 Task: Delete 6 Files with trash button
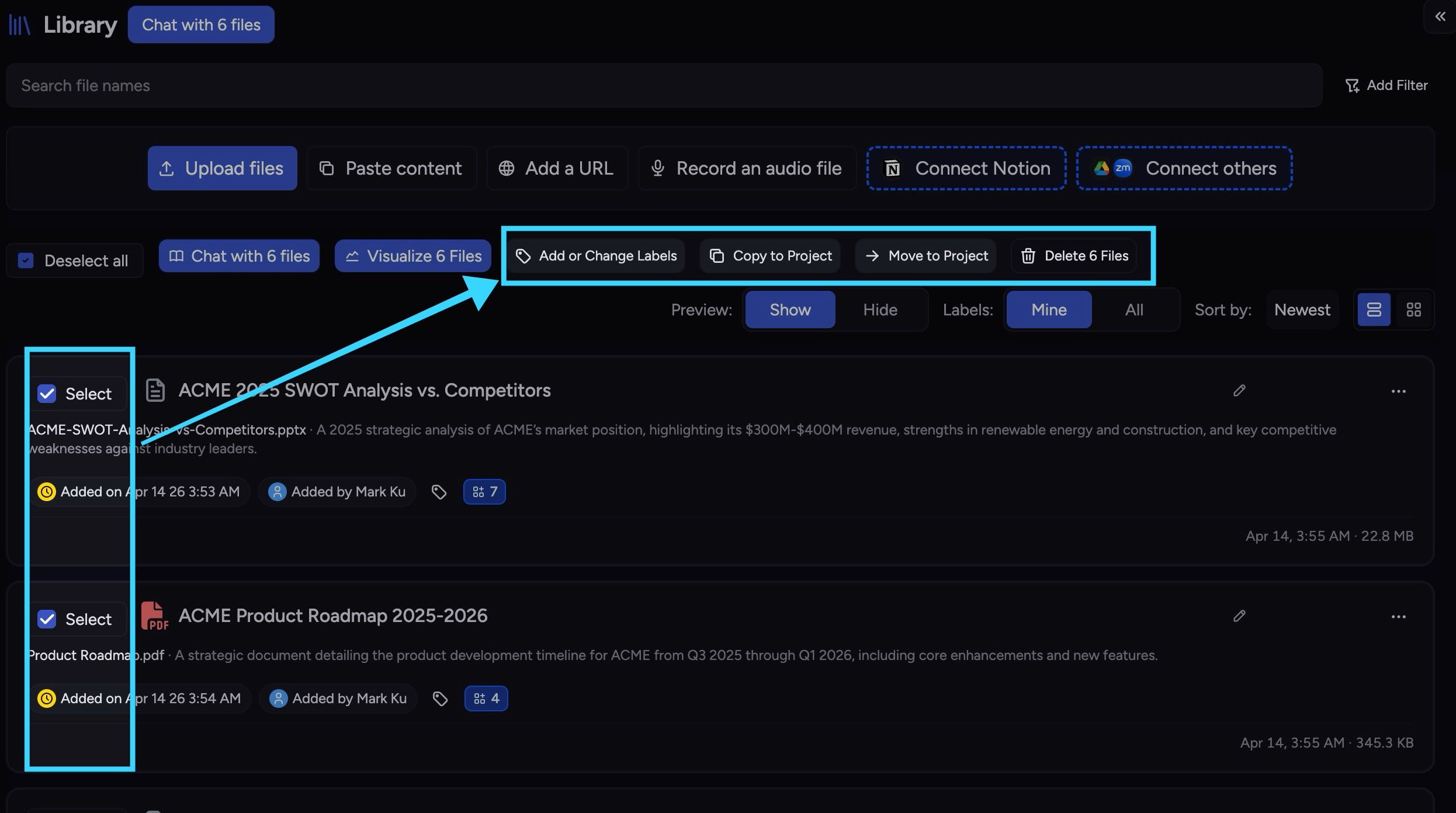coord(1074,256)
